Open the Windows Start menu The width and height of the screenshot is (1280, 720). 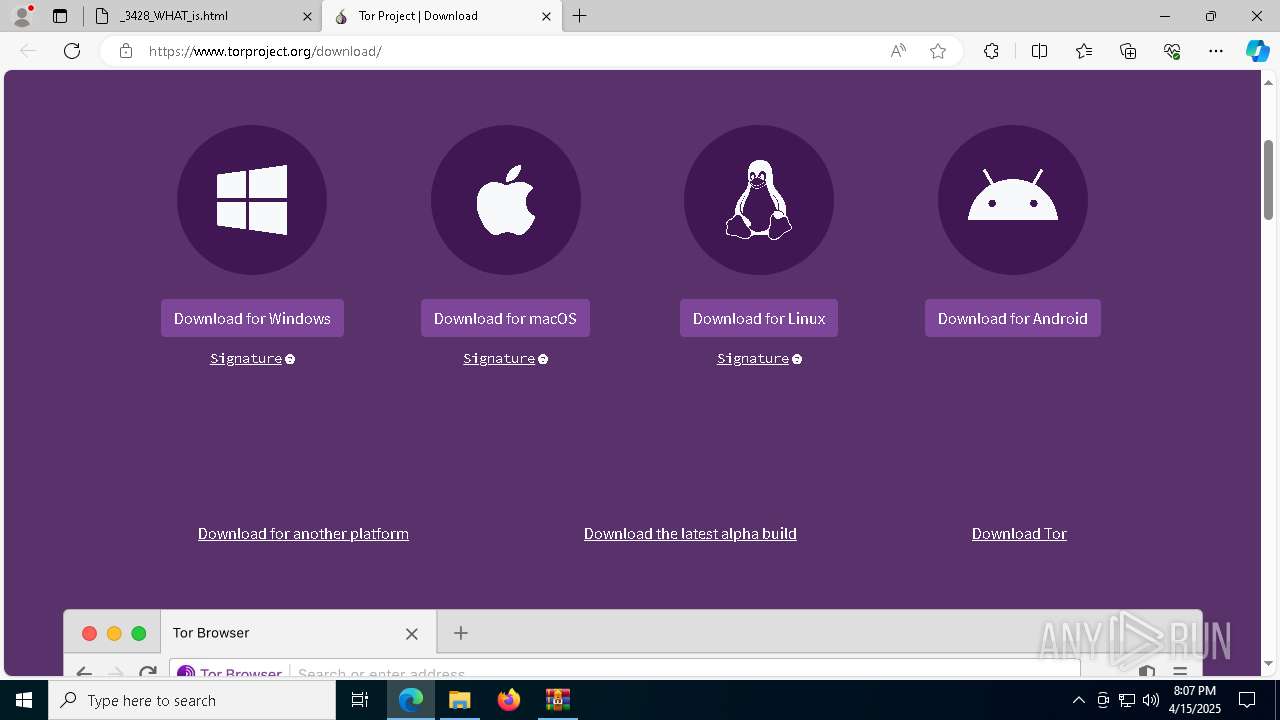coord(24,700)
